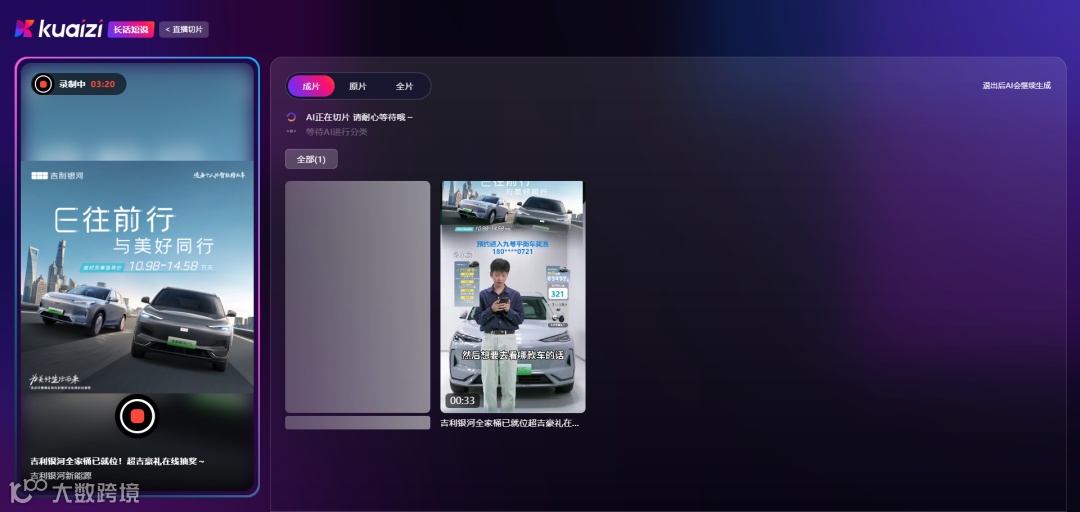Switch to the 全片 tab
This screenshot has height=512, width=1080.
pyautogui.click(x=404, y=86)
